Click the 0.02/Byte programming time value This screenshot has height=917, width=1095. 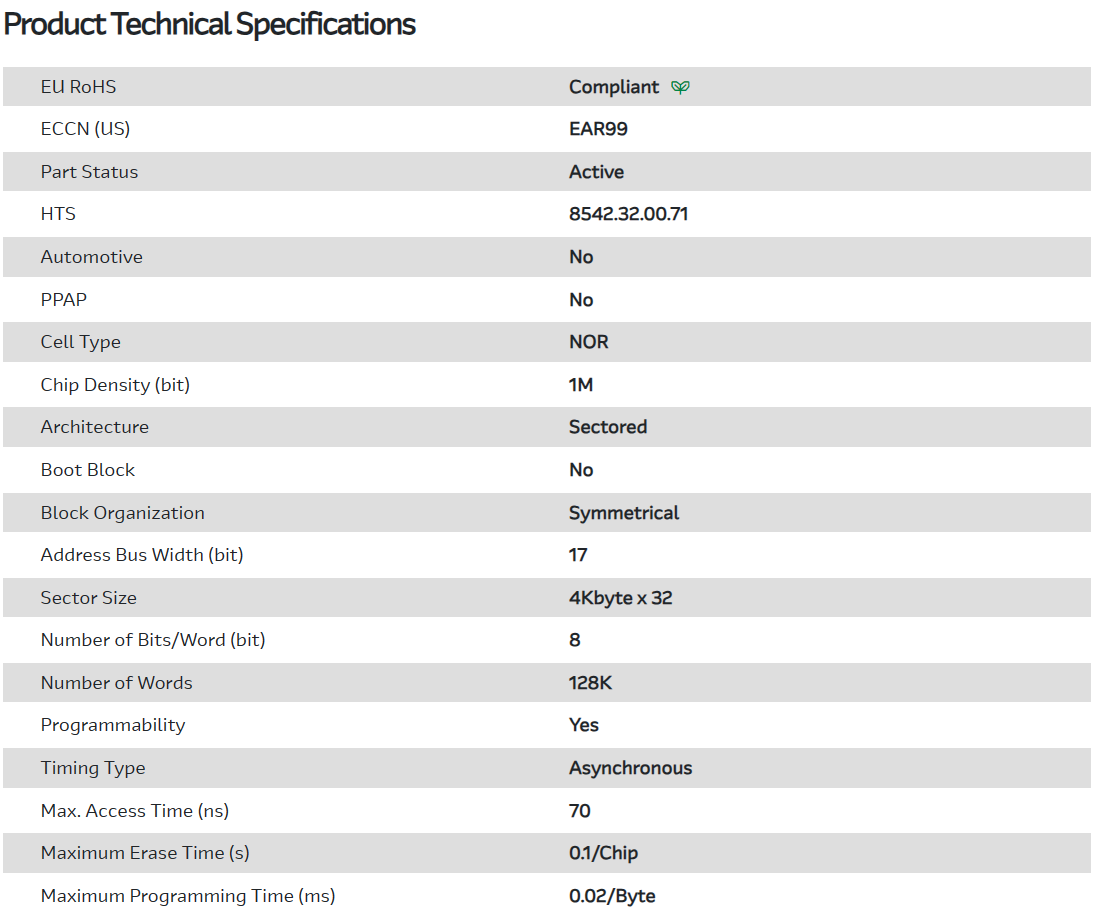pos(612,896)
